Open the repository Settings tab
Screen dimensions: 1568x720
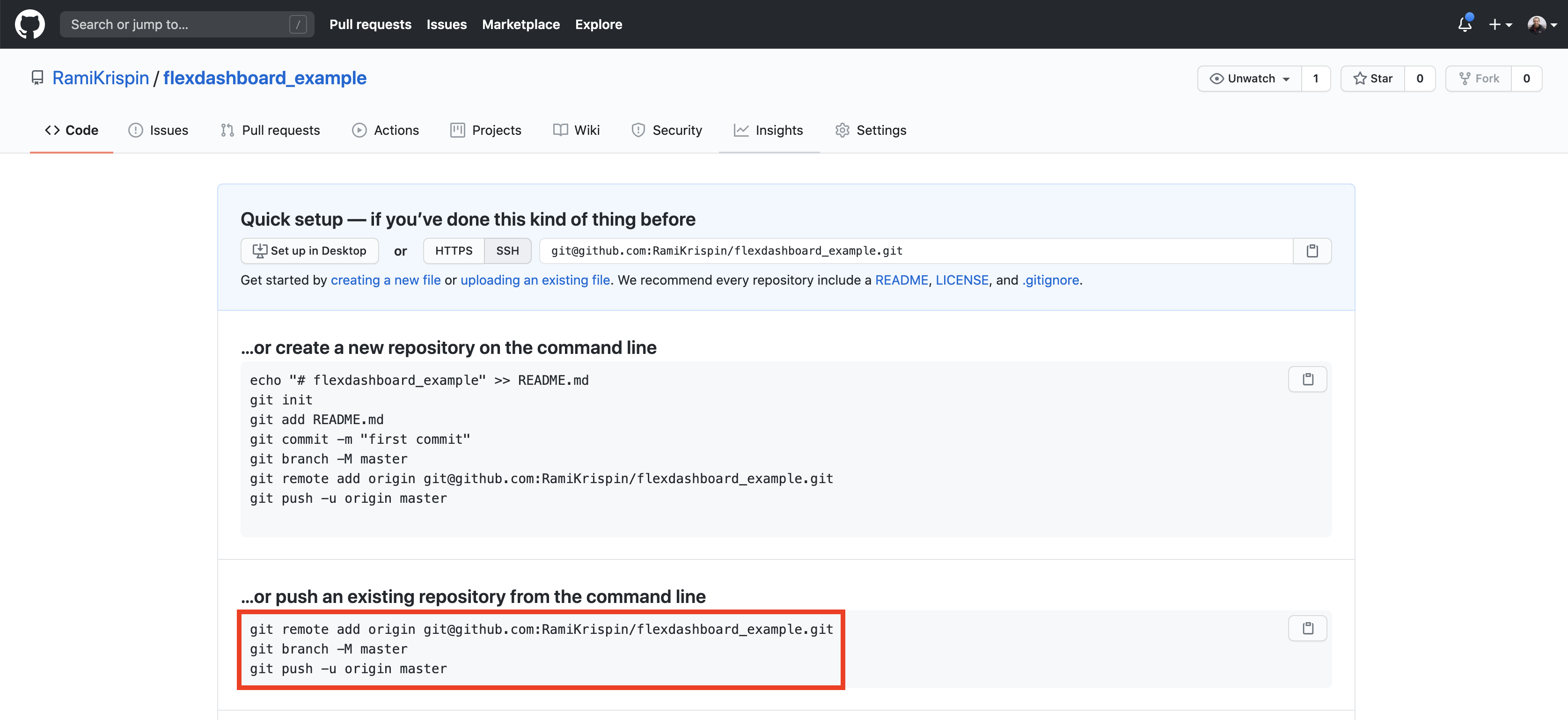pos(871,130)
